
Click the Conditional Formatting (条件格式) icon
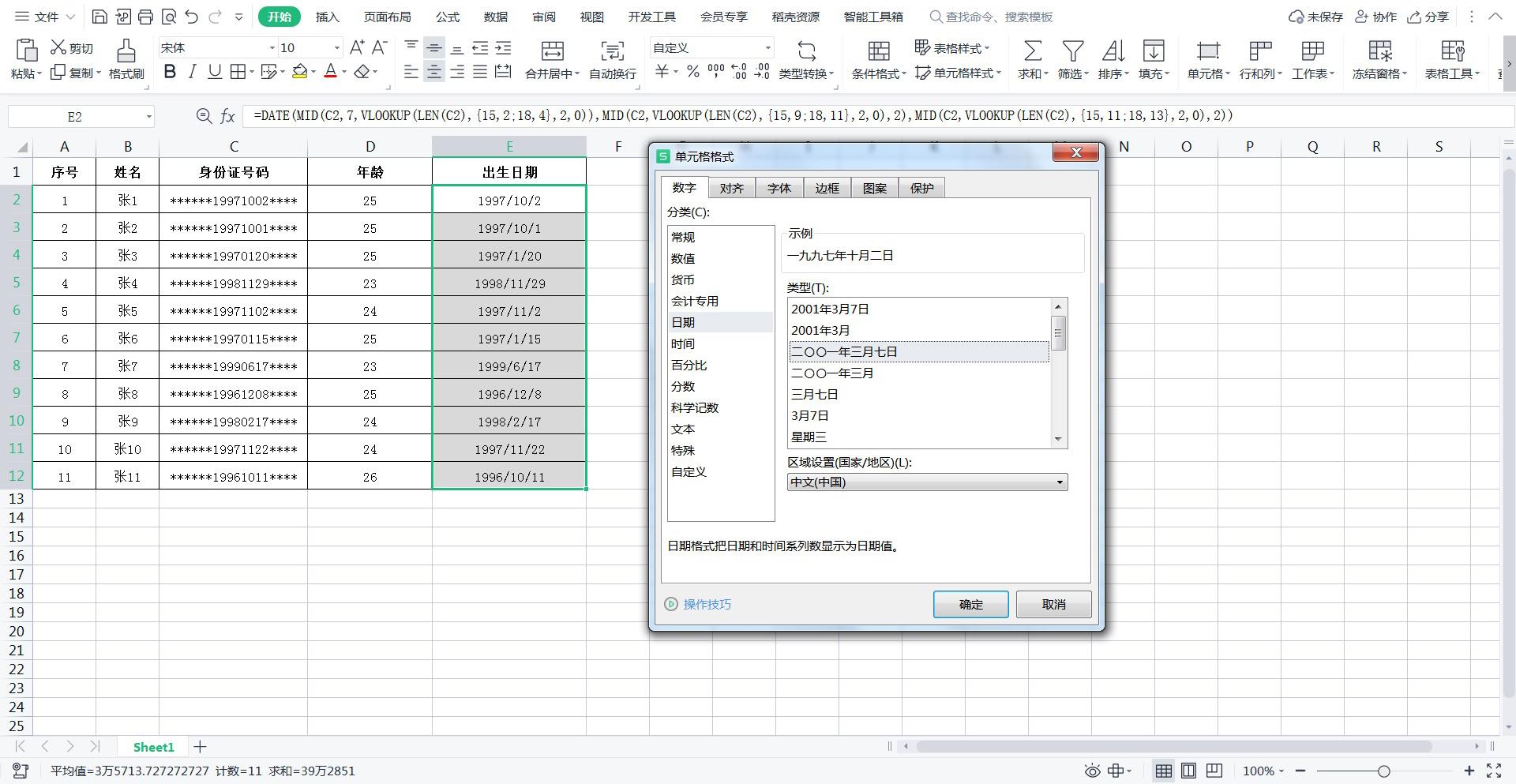pyautogui.click(x=878, y=51)
